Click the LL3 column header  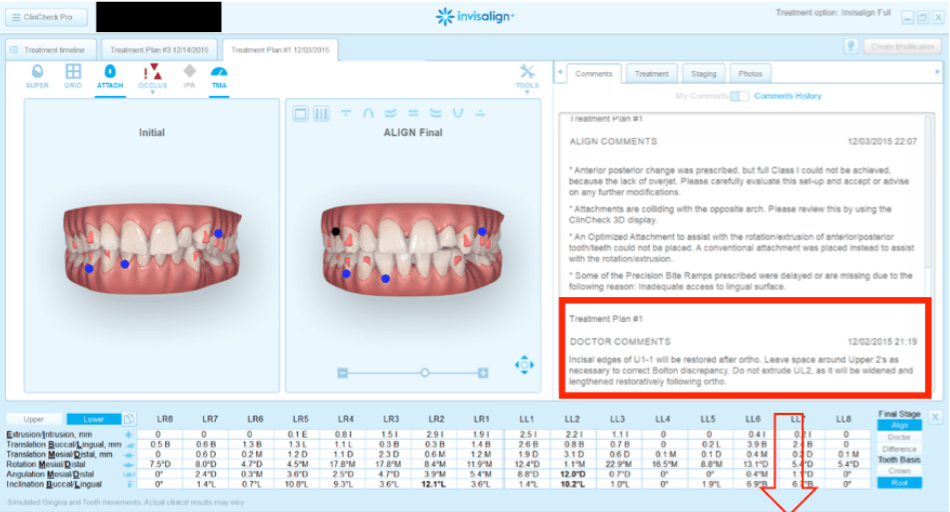(x=617, y=419)
